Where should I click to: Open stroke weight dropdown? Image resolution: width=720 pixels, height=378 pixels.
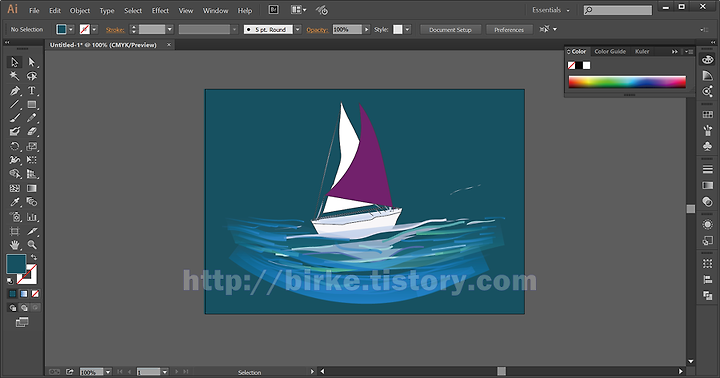(169, 29)
